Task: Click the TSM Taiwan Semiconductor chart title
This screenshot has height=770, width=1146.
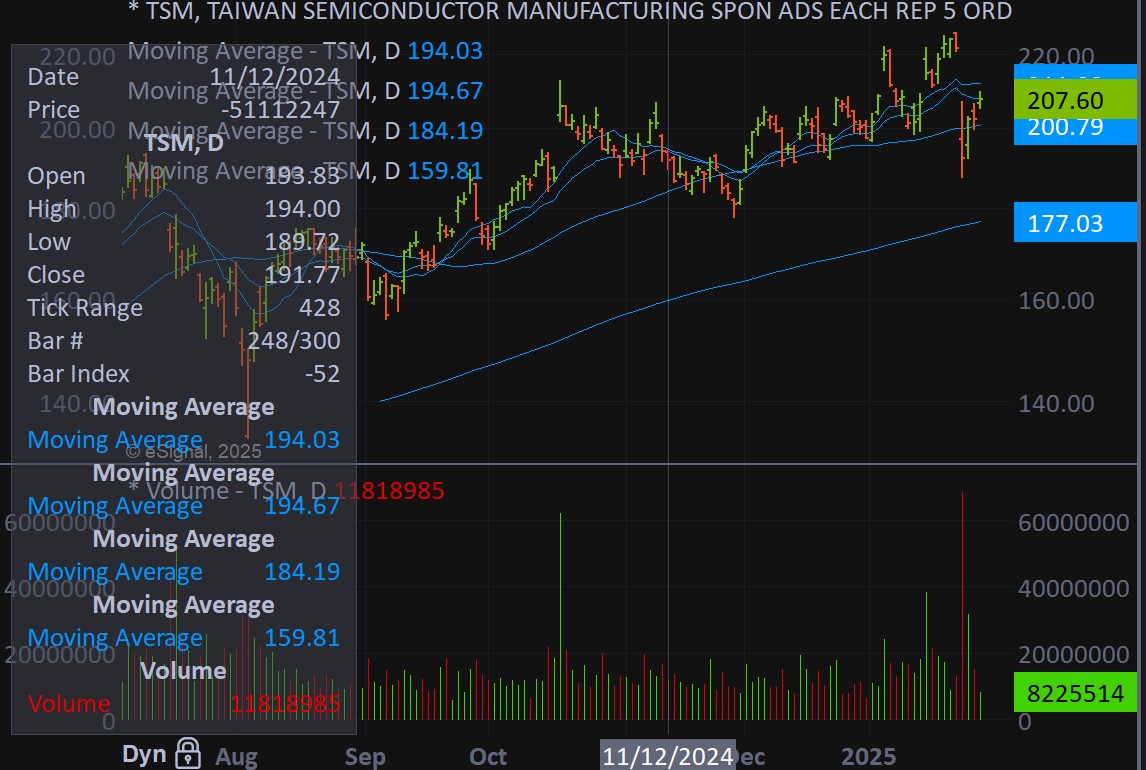Action: [x=570, y=11]
